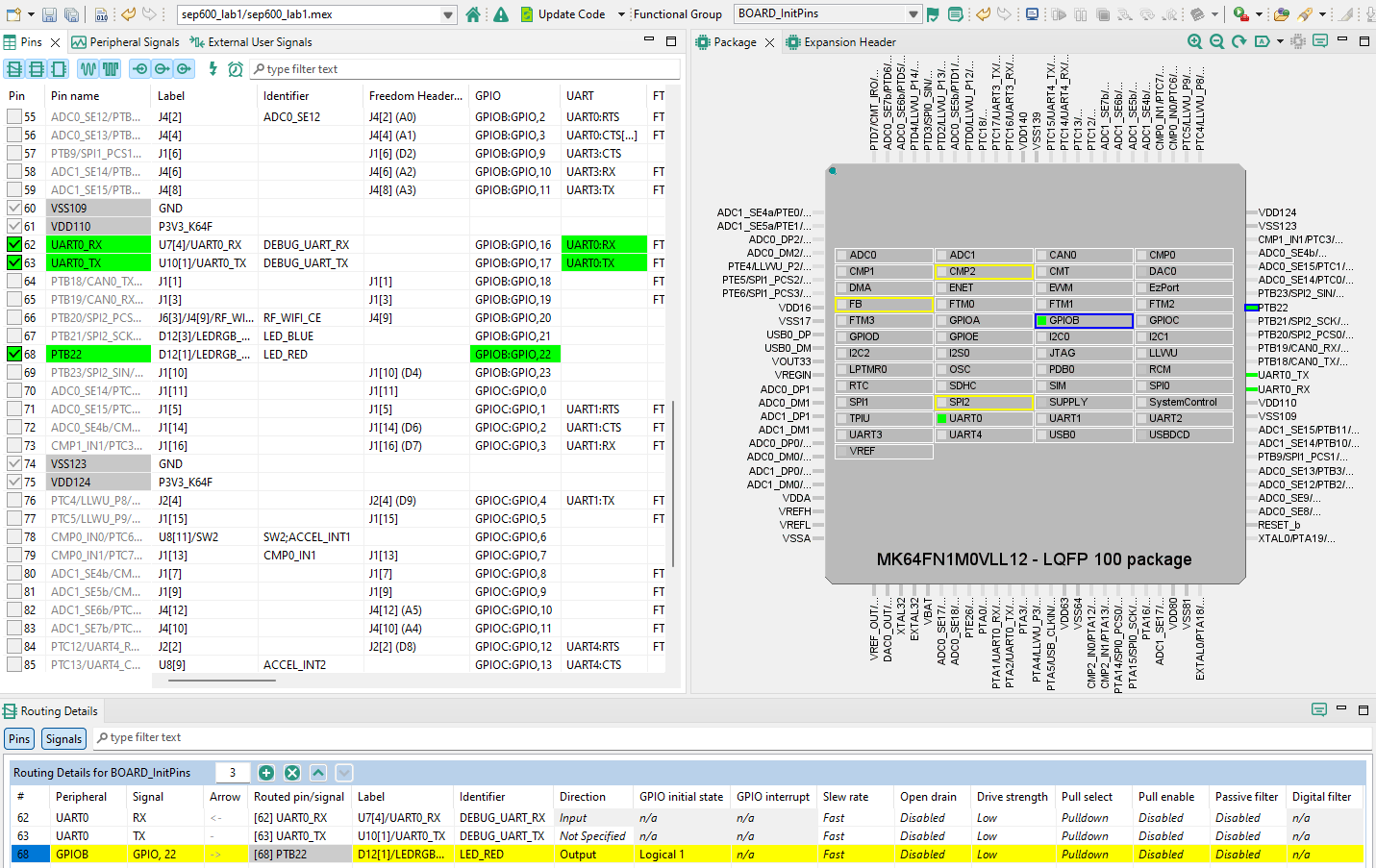
Task: Zoom out on the package diagram
Action: point(1216,41)
